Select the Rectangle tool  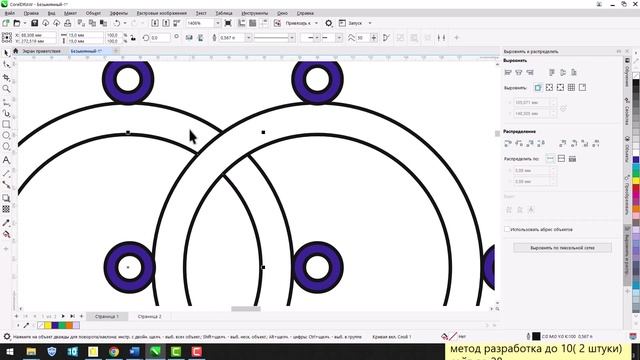click(x=6, y=124)
